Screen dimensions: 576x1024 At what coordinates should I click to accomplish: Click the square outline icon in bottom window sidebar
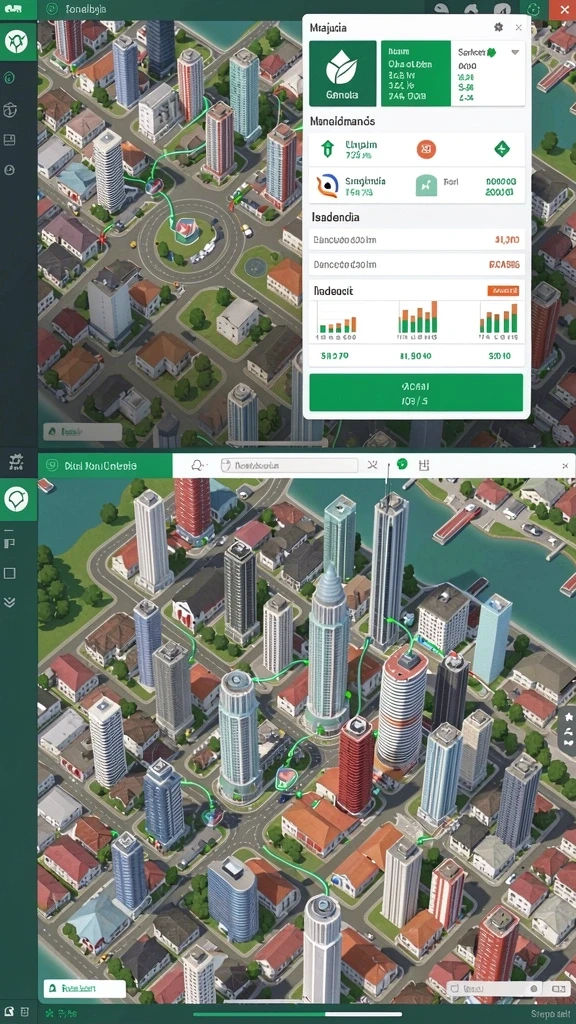click(9, 573)
